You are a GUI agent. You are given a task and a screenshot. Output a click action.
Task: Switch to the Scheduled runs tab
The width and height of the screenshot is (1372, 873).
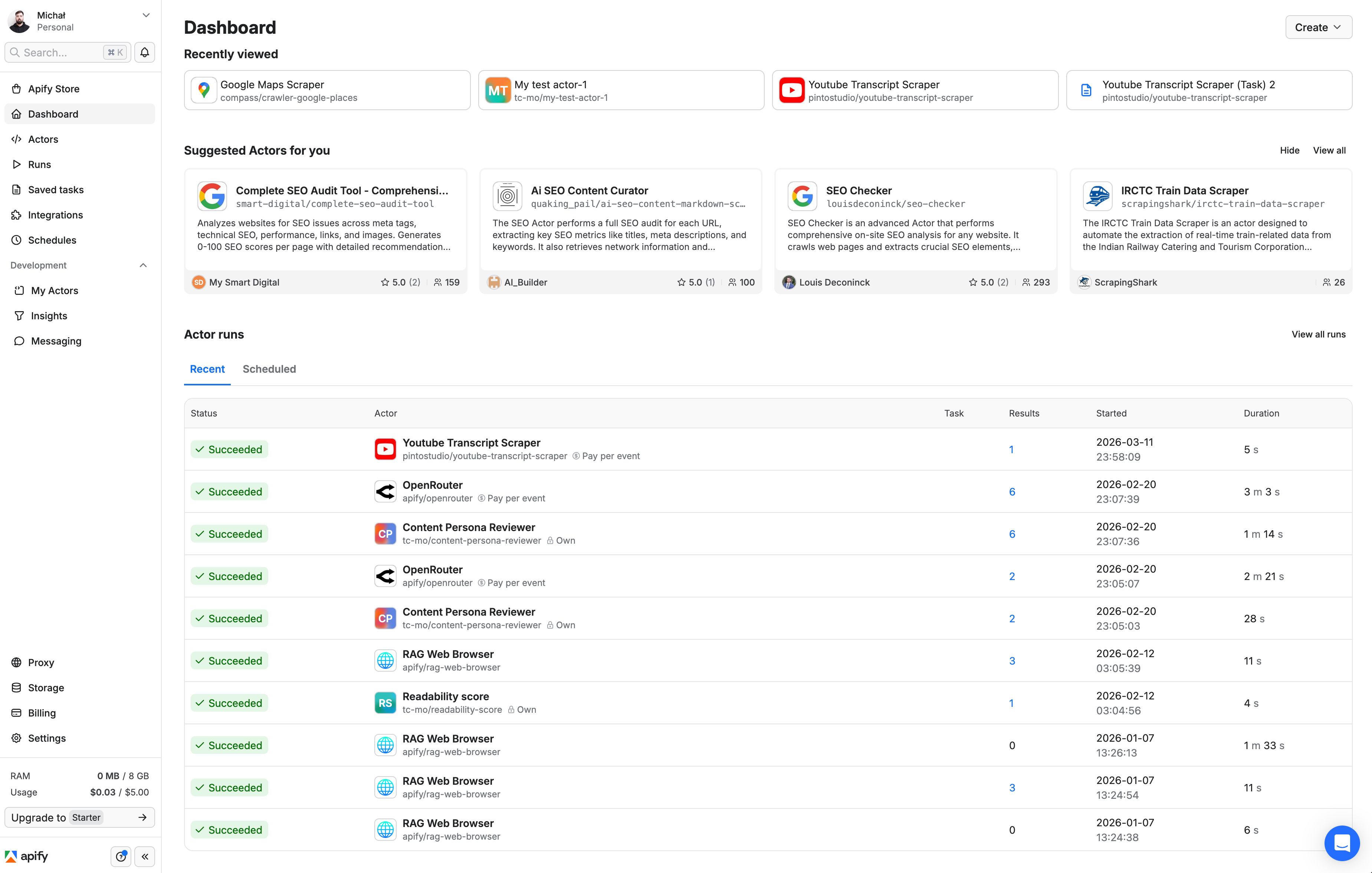[x=269, y=369]
